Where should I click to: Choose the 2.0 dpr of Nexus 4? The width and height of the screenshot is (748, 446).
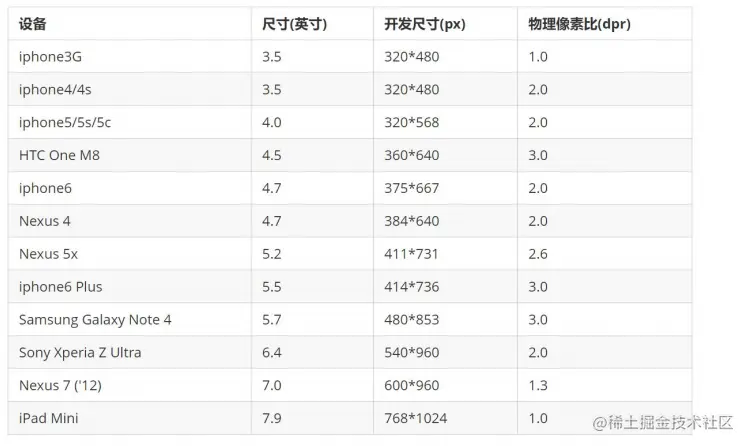[x=538, y=221]
